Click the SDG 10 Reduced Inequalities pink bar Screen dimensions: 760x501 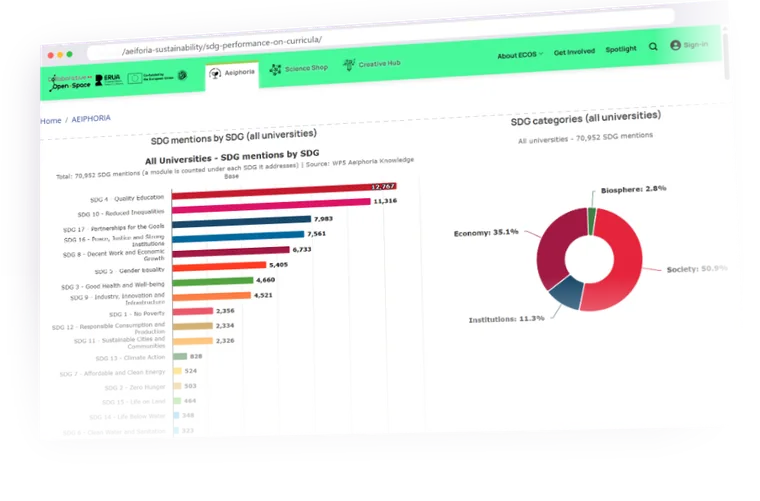[x=271, y=205]
